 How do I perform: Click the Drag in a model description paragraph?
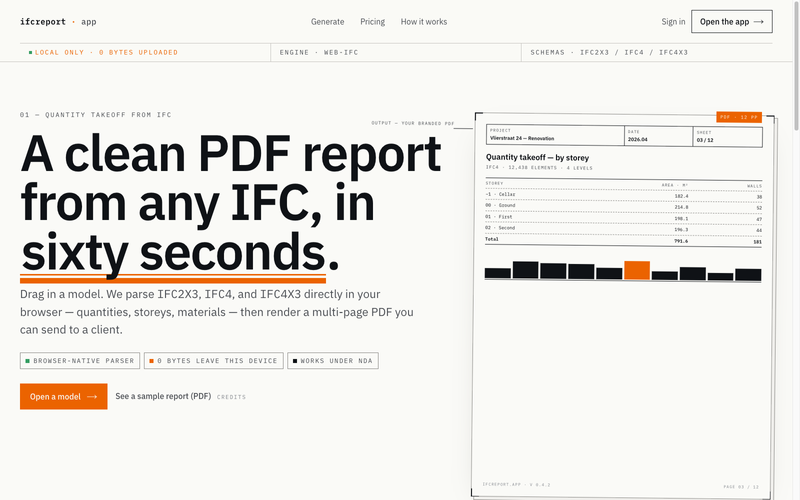coord(217,312)
